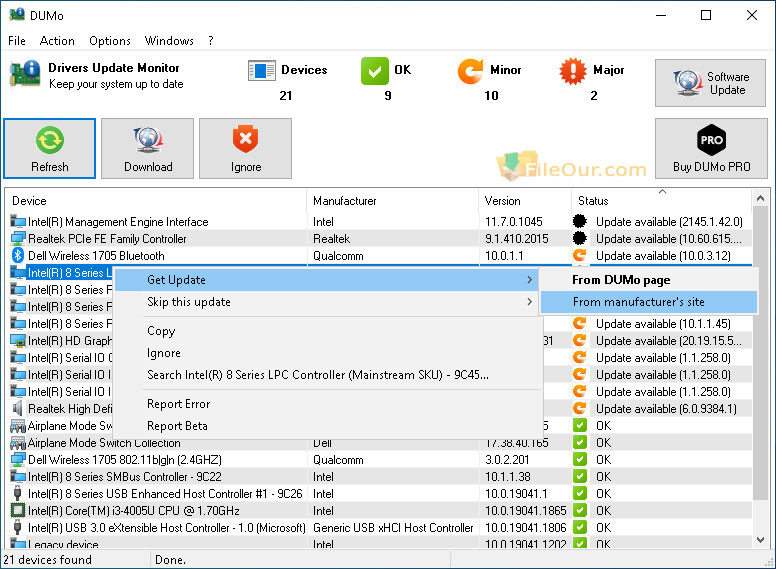This screenshot has height=569, width=776.
Task: Click the Refresh button
Action: pos(49,148)
